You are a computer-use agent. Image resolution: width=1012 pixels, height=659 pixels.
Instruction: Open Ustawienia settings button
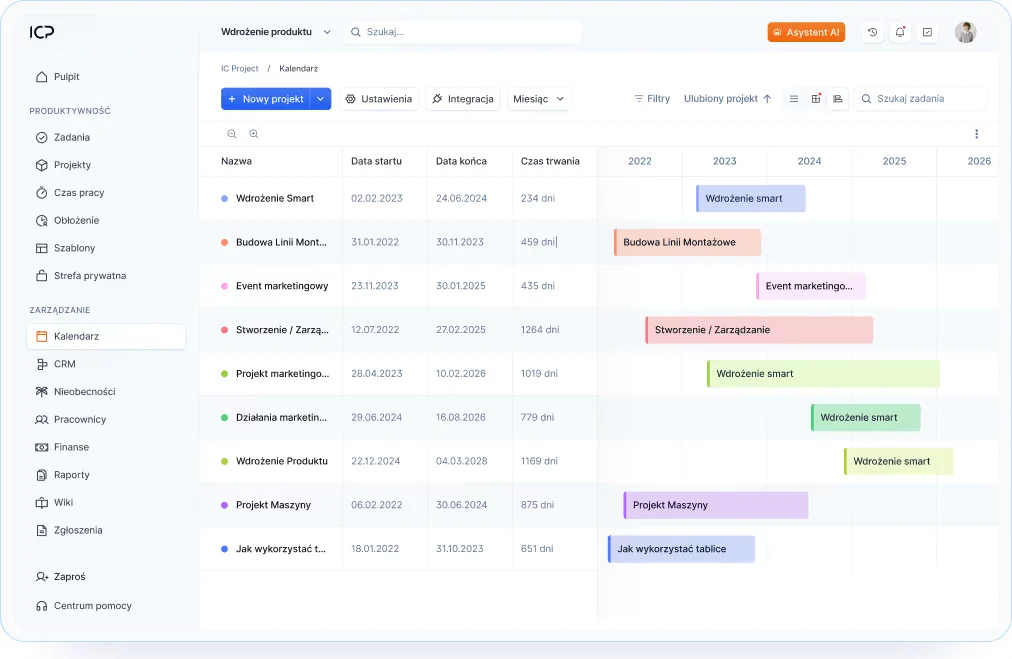pos(379,99)
